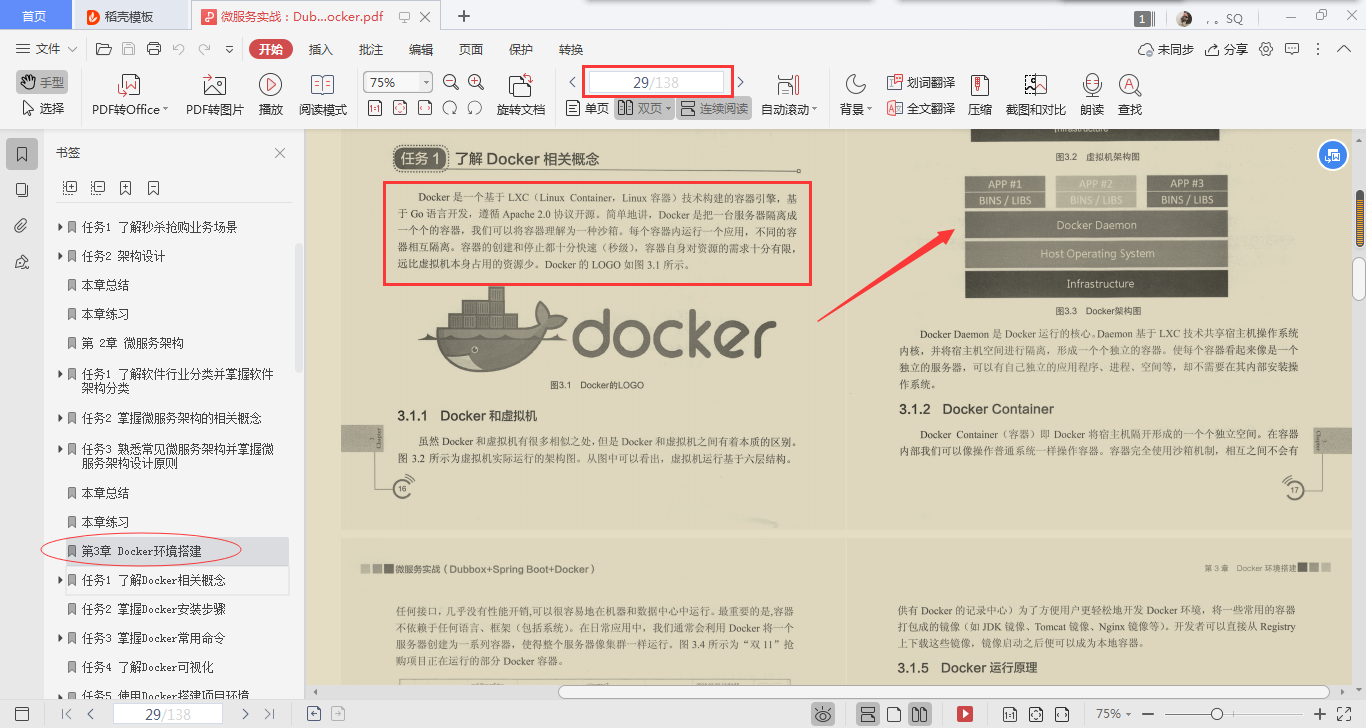Screen dimensions: 1366x728
Task: Click the open file folder icon
Action: [x=103, y=49]
